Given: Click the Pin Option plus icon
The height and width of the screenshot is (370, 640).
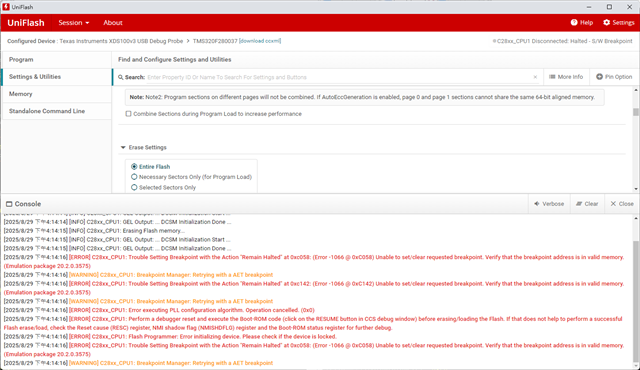Looking at the screenshot, I should pos(599,77).
